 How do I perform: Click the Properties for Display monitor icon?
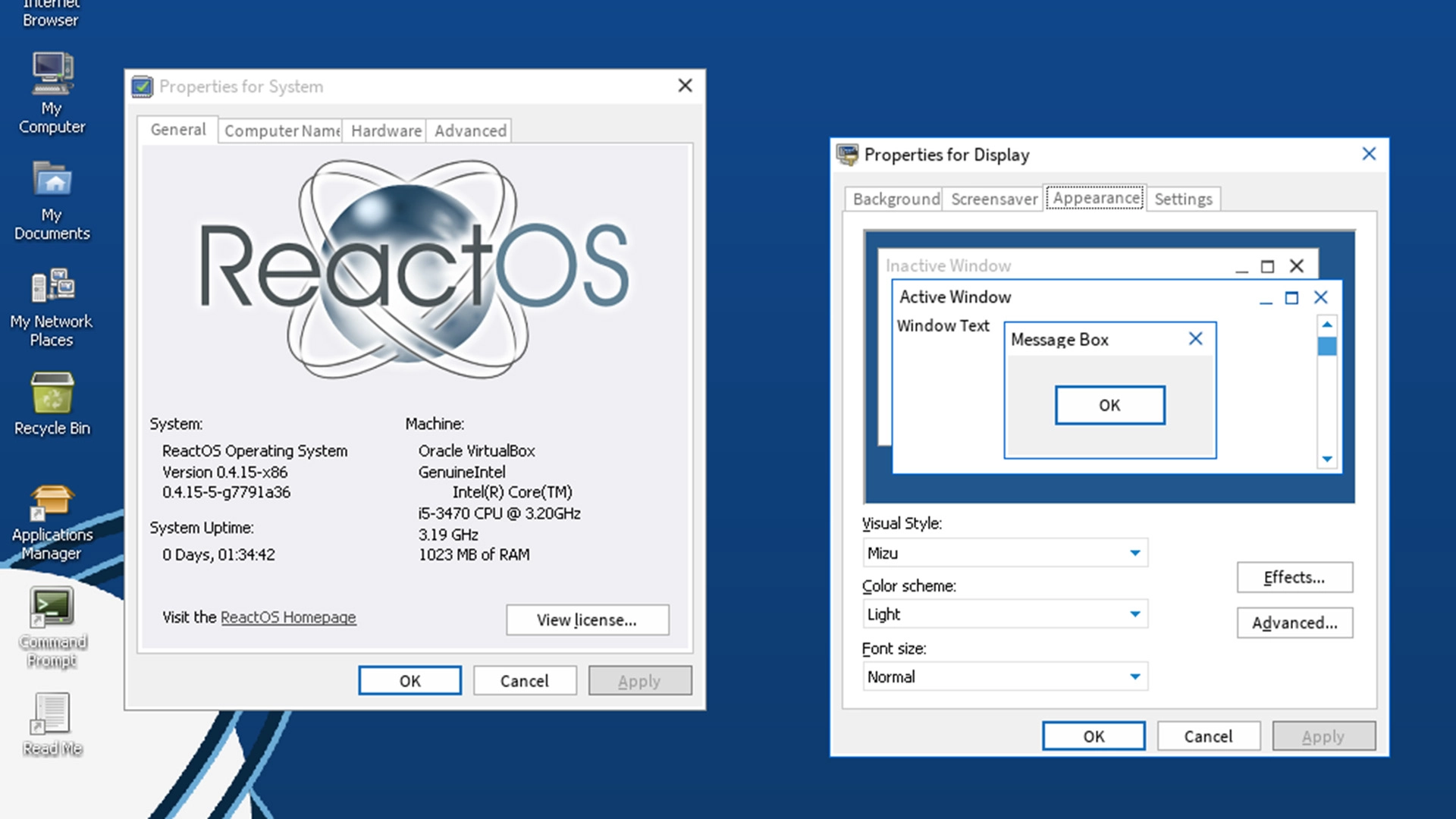click(x=849, y=154)
